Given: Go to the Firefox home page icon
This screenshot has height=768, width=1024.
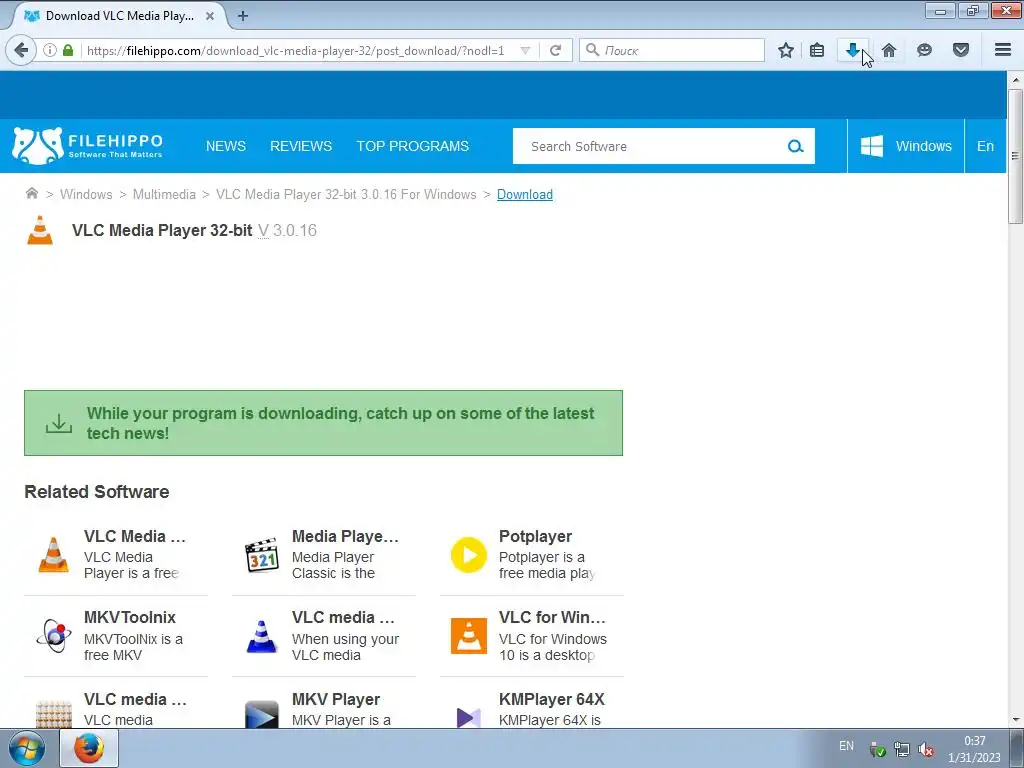Looking at the screenshot, I should pos(889,50).
